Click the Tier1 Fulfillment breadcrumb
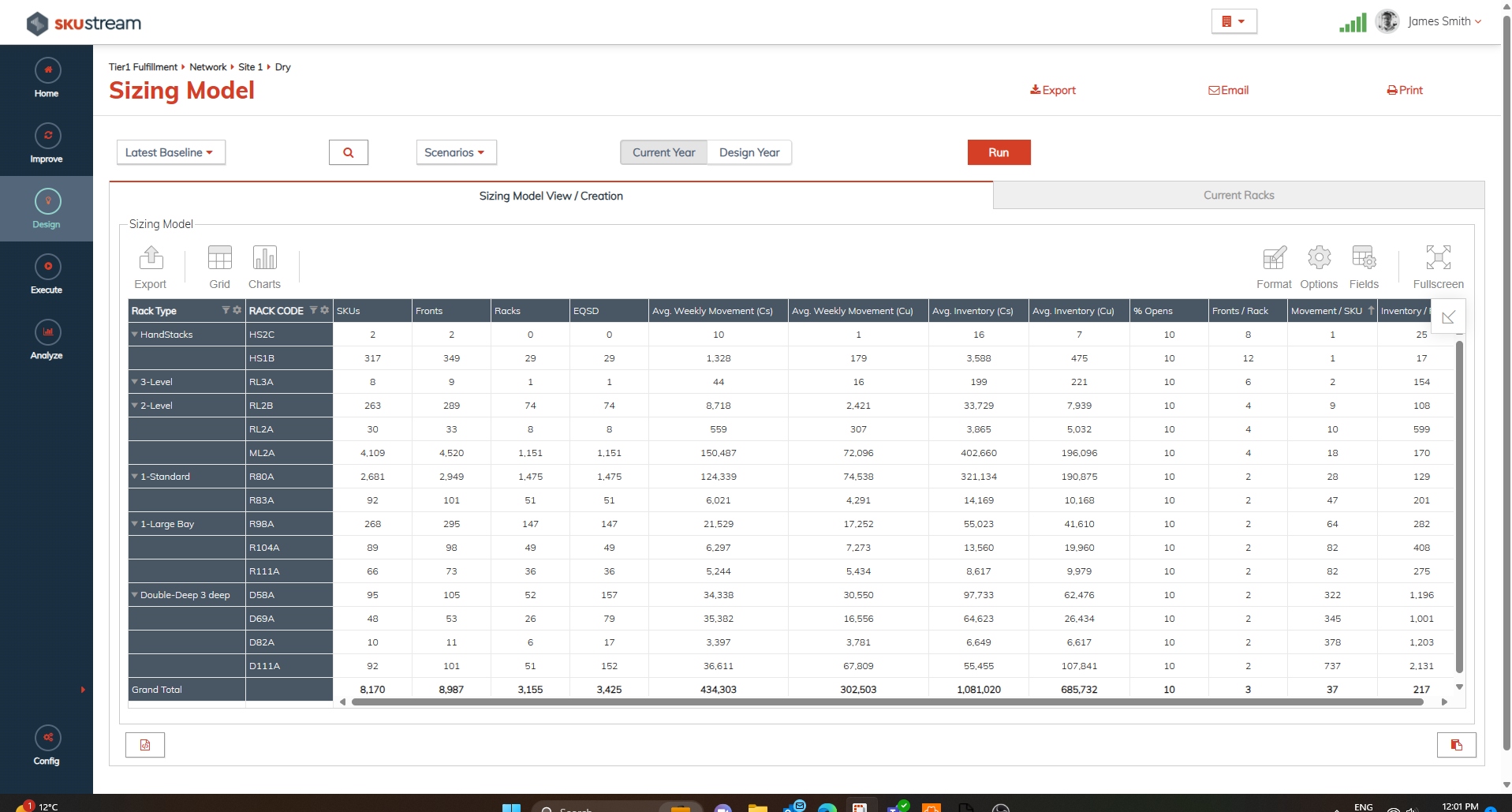This screenshot has height=812, width=1512. coord(143,67)
